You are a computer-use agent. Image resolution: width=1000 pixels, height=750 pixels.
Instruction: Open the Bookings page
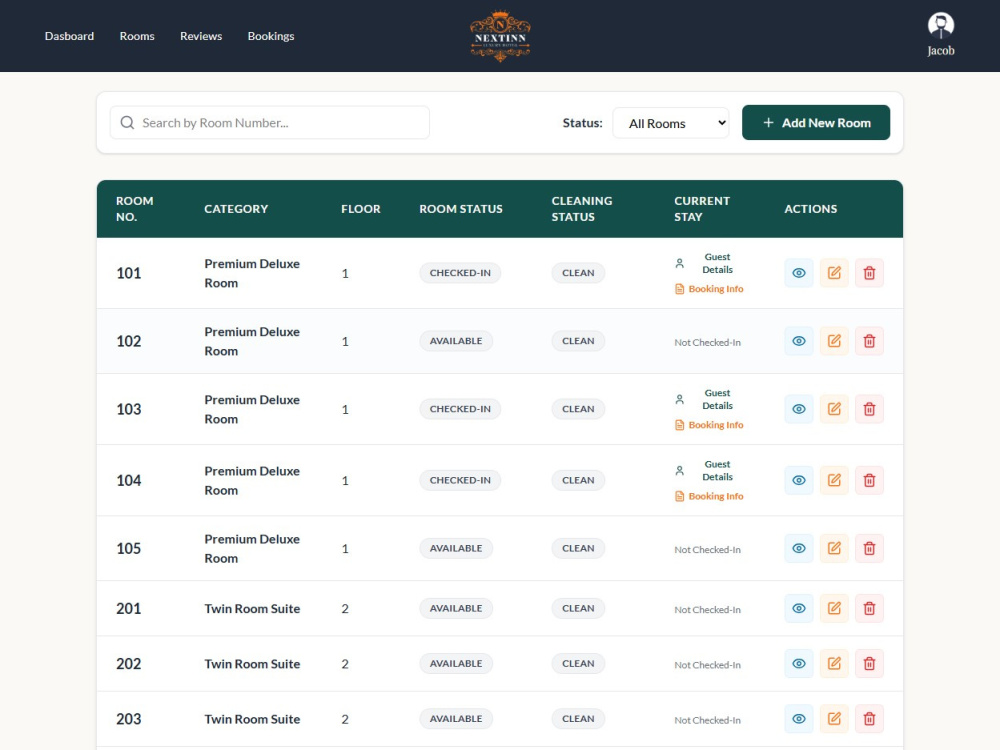pos(271,36)
